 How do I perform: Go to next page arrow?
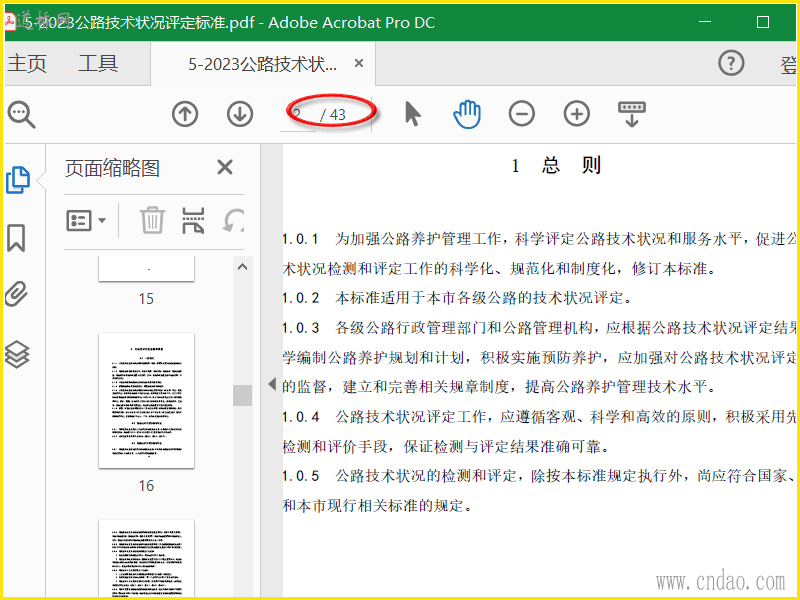[240, 114]
